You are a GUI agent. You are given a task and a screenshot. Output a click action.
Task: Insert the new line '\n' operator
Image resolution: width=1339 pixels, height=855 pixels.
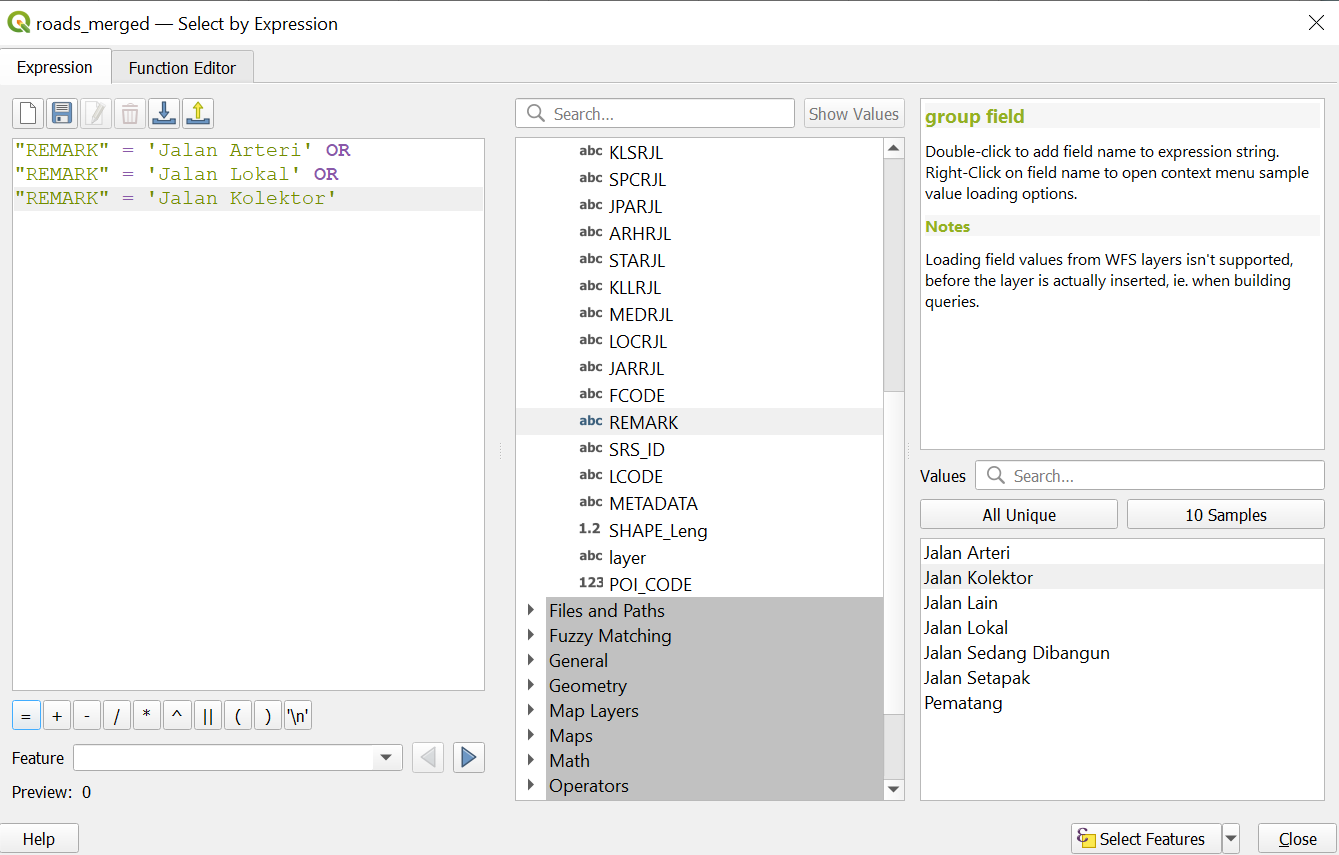pyautogui.click(x=298, y=716)
